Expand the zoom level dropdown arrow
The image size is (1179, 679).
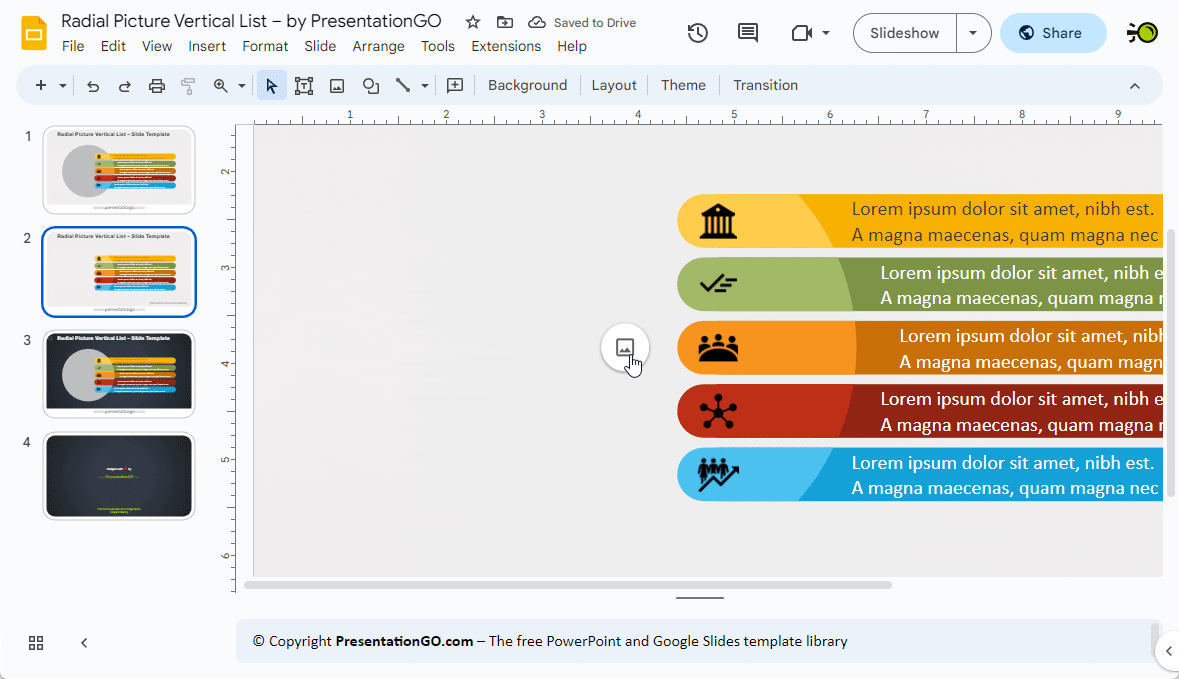(x=242, y=86)
